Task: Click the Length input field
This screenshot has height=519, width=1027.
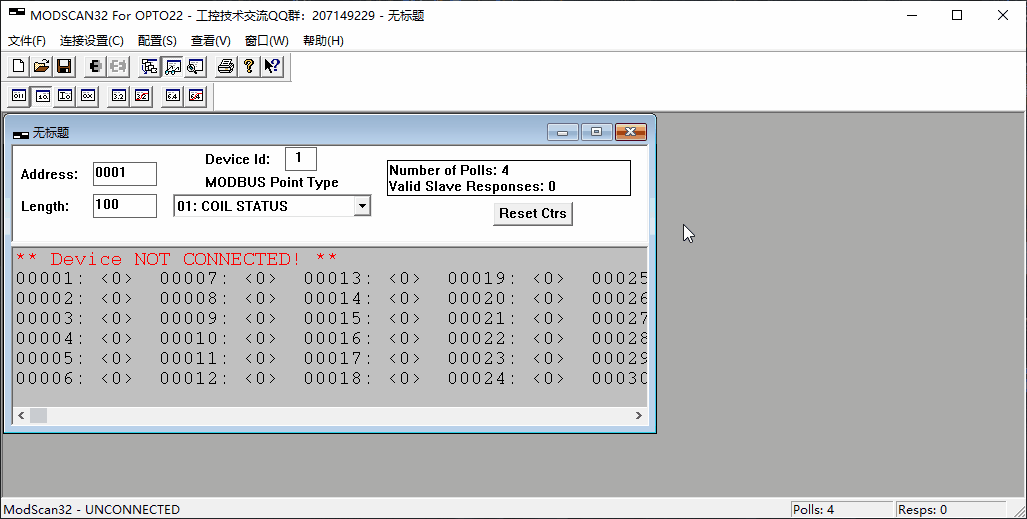Action: tap(124, 206)
